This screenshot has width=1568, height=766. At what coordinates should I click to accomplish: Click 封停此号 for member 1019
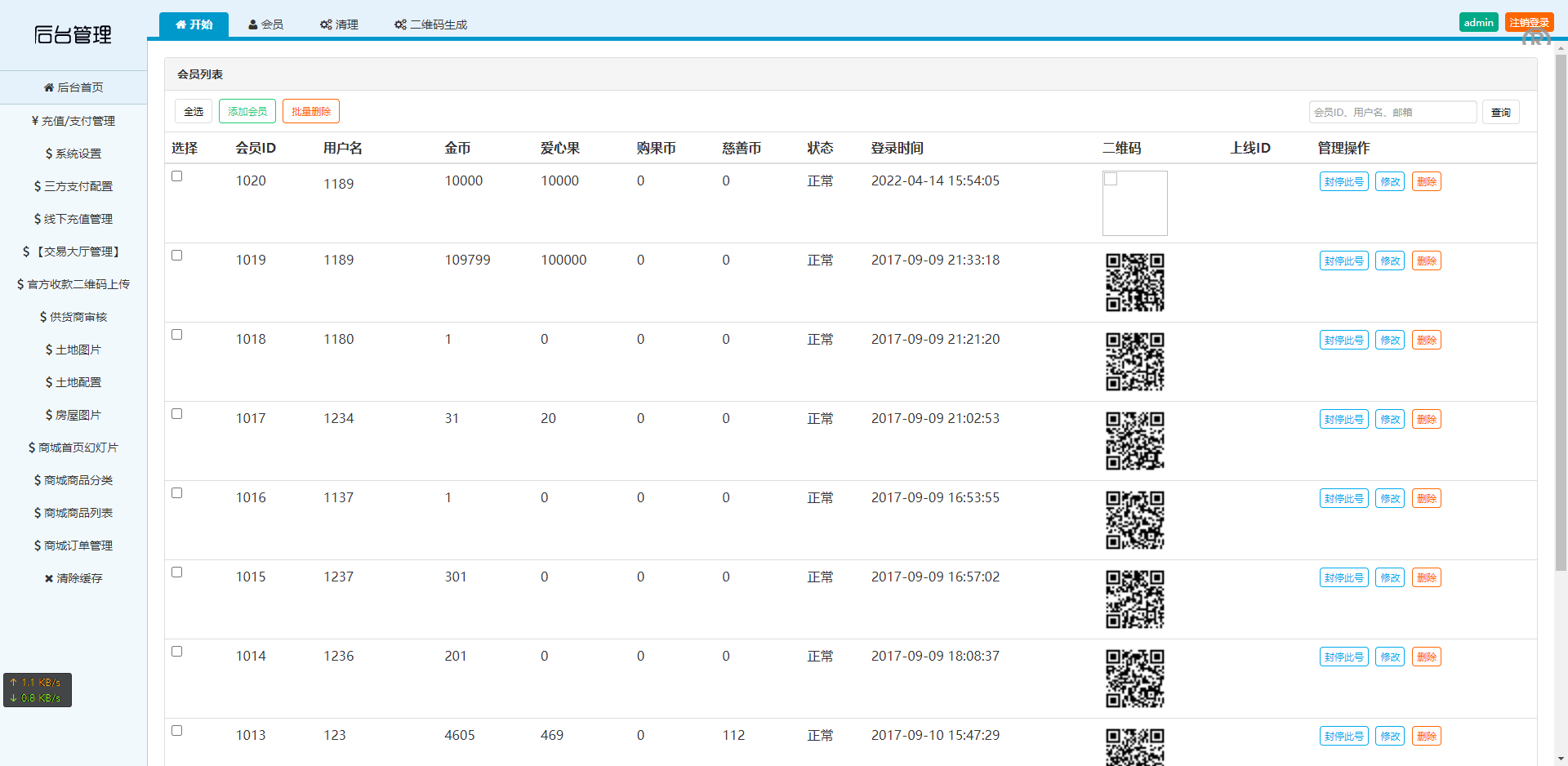[x=1343, y=261]
